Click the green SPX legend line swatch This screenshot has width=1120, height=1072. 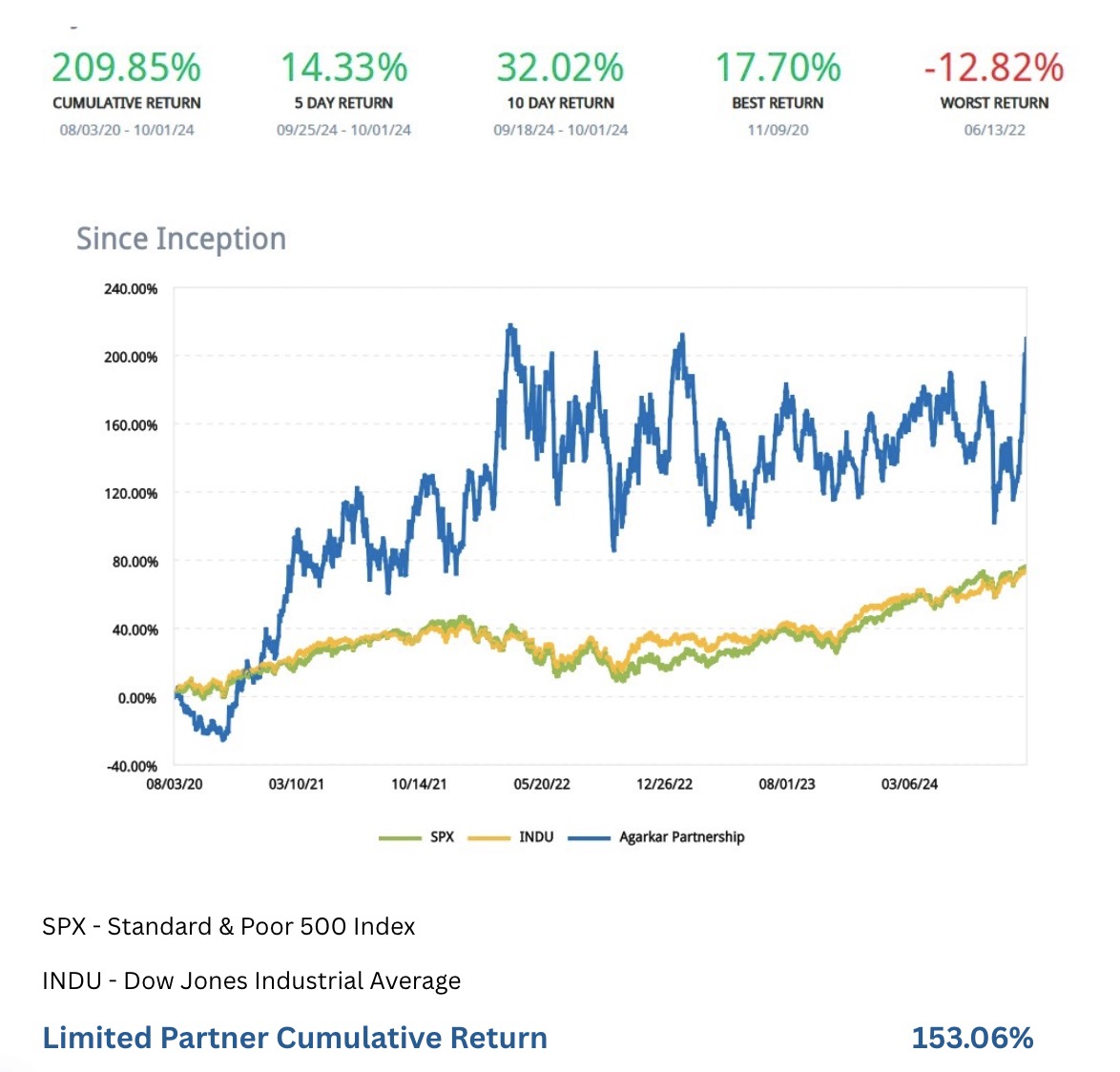(400, 838)
